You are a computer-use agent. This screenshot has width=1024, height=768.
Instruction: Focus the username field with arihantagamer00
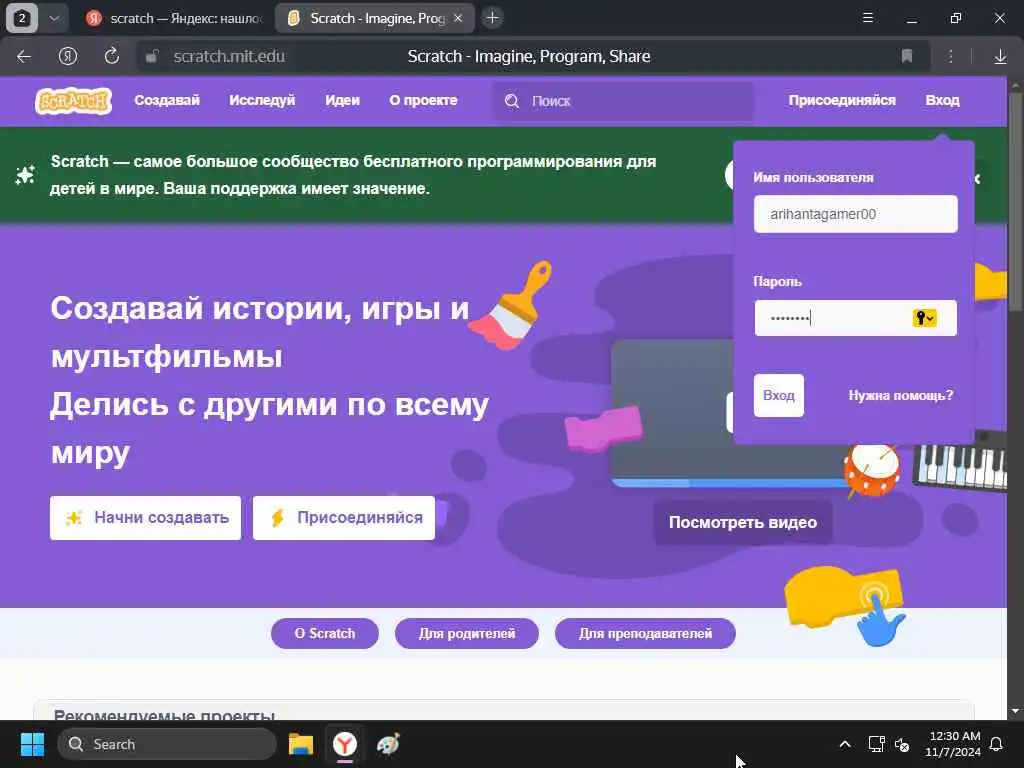point(856,214)
